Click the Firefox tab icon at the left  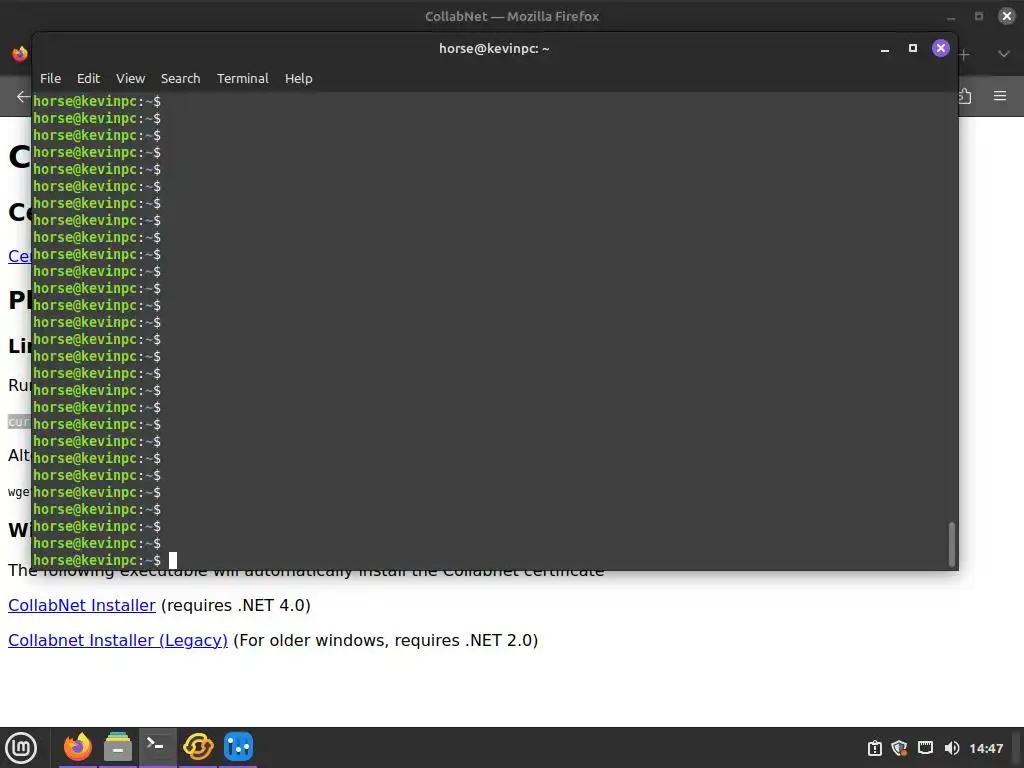pos(20,54)
